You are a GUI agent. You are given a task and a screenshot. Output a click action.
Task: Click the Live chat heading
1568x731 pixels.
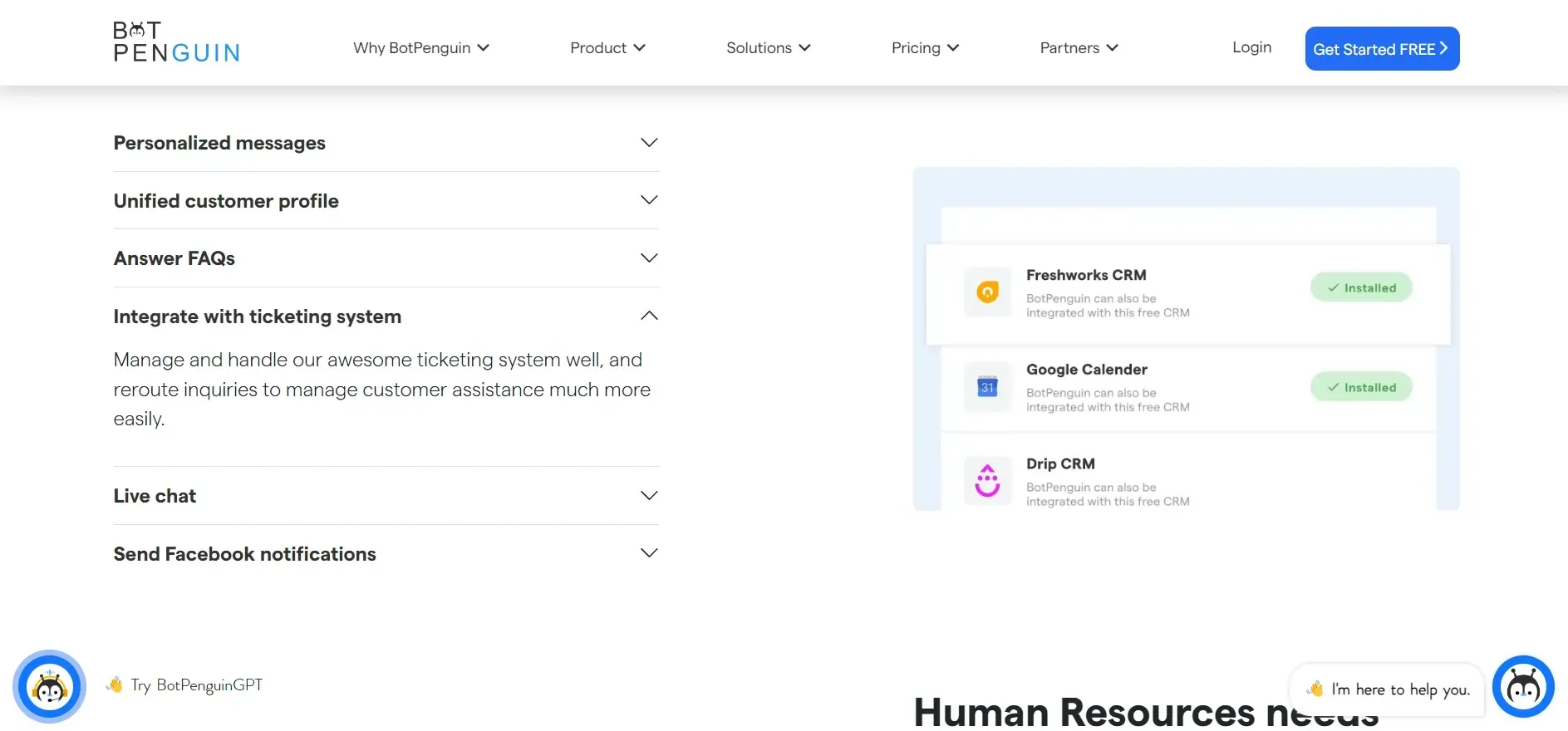pos(155,496)
